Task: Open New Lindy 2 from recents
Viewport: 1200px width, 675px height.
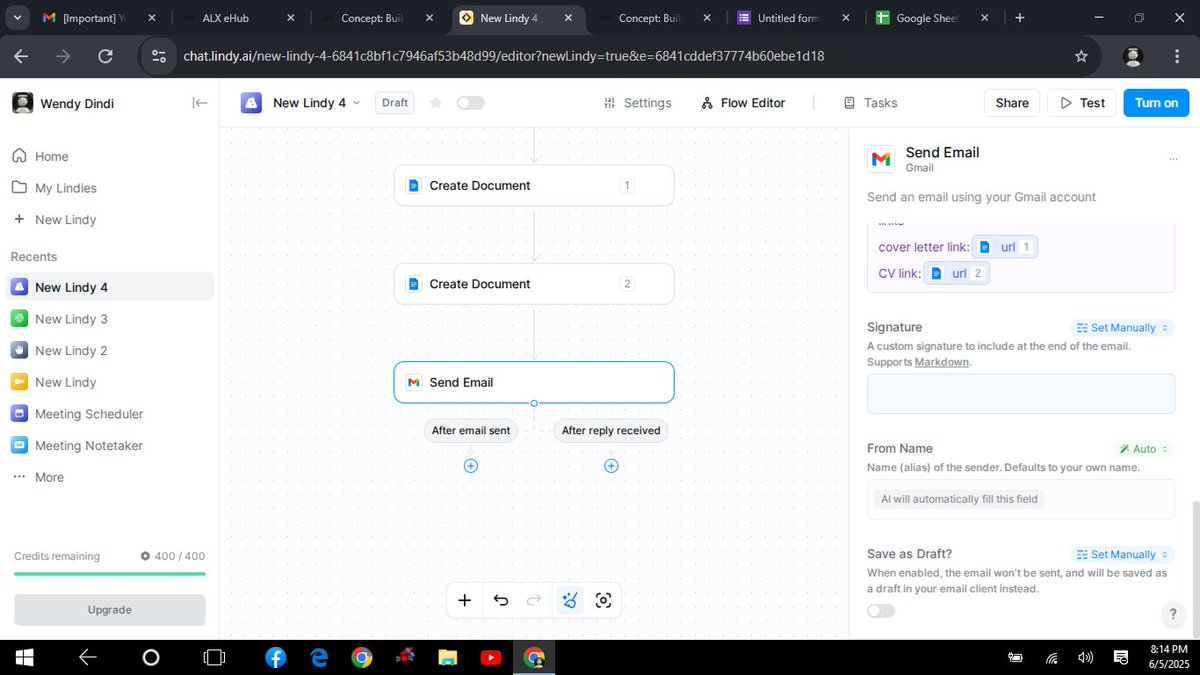Action: (109, 350)
